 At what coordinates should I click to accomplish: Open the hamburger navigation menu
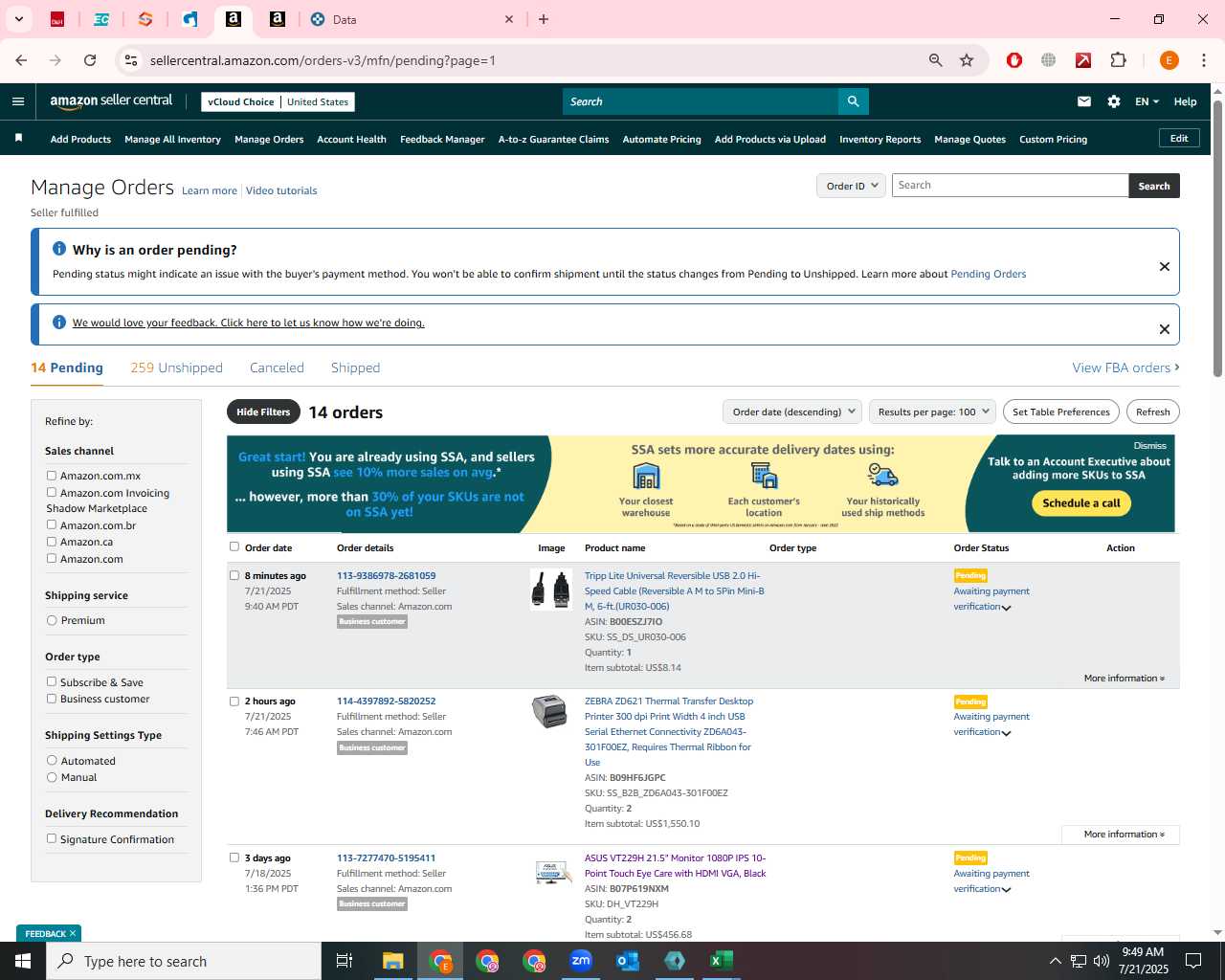18,101
